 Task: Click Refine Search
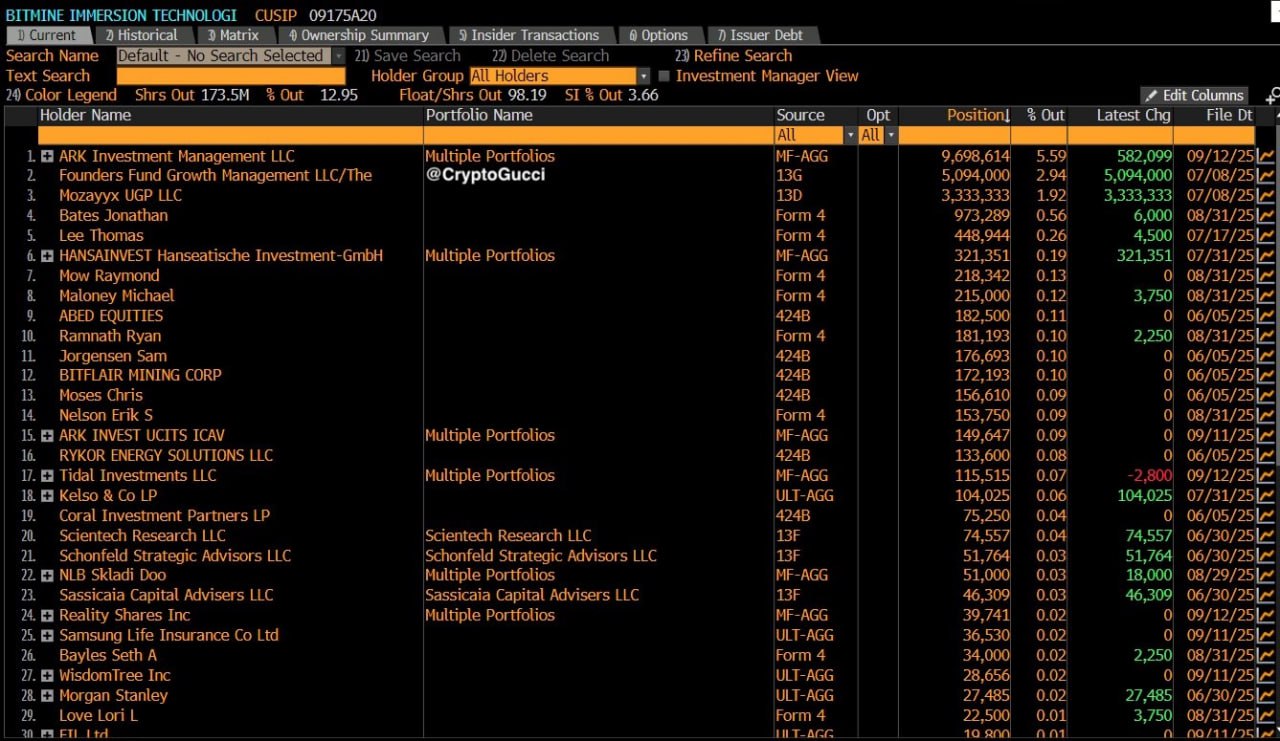click(x=733, y=56)
